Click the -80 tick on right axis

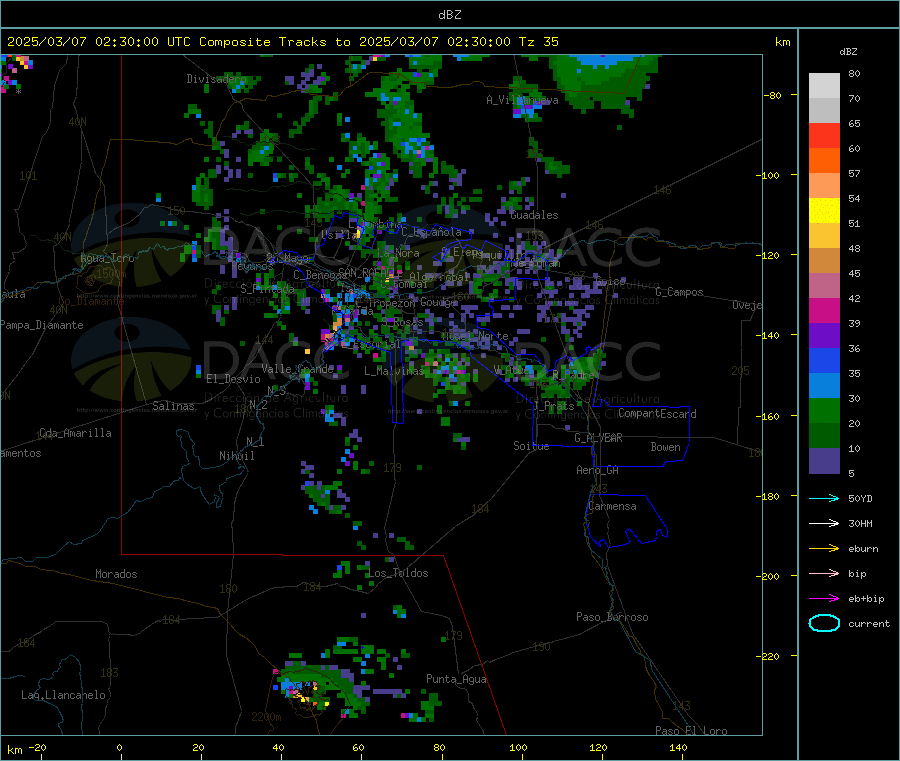point(772,95)
